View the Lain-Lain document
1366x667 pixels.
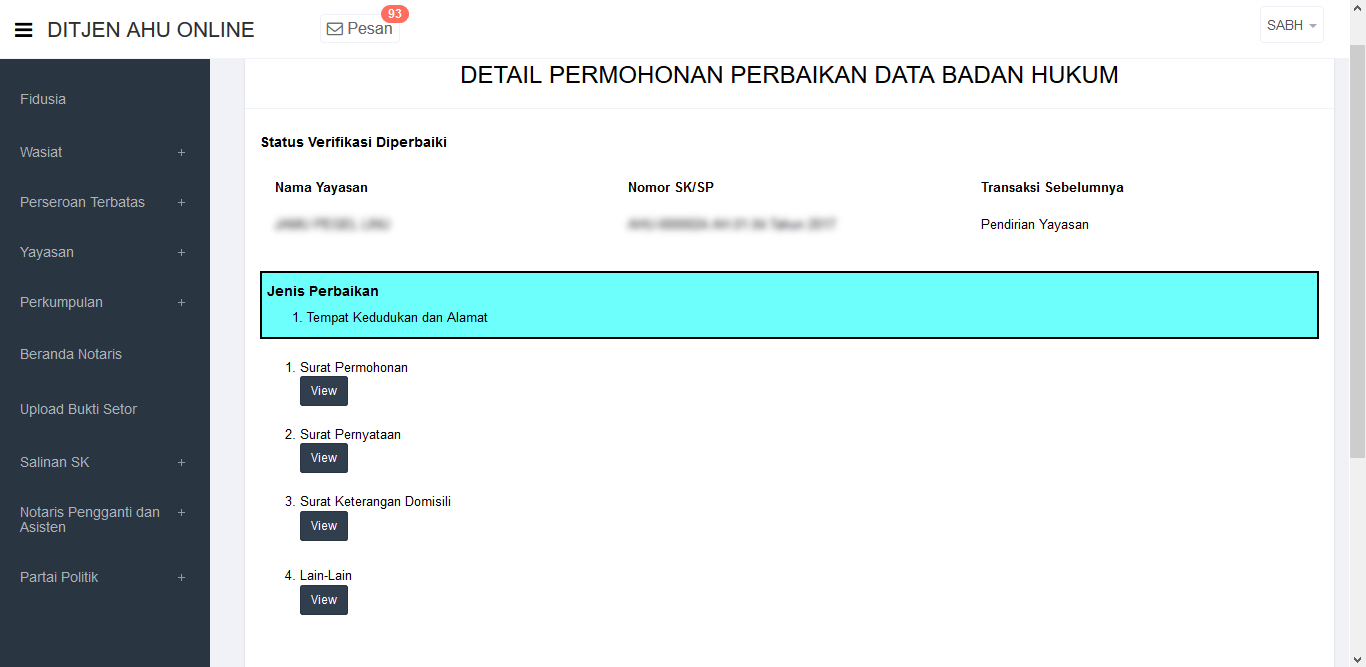pyautogui.click(x=324, y=600)
